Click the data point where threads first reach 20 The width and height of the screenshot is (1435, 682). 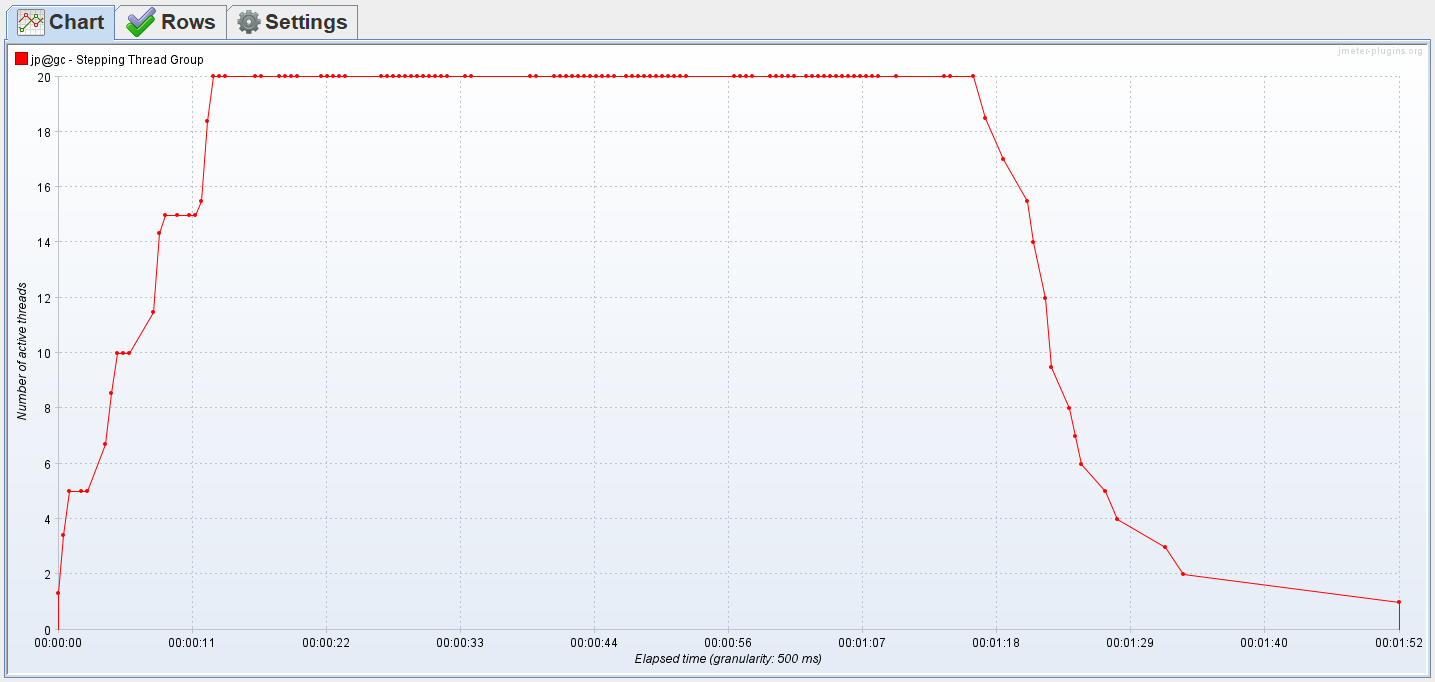213,76
